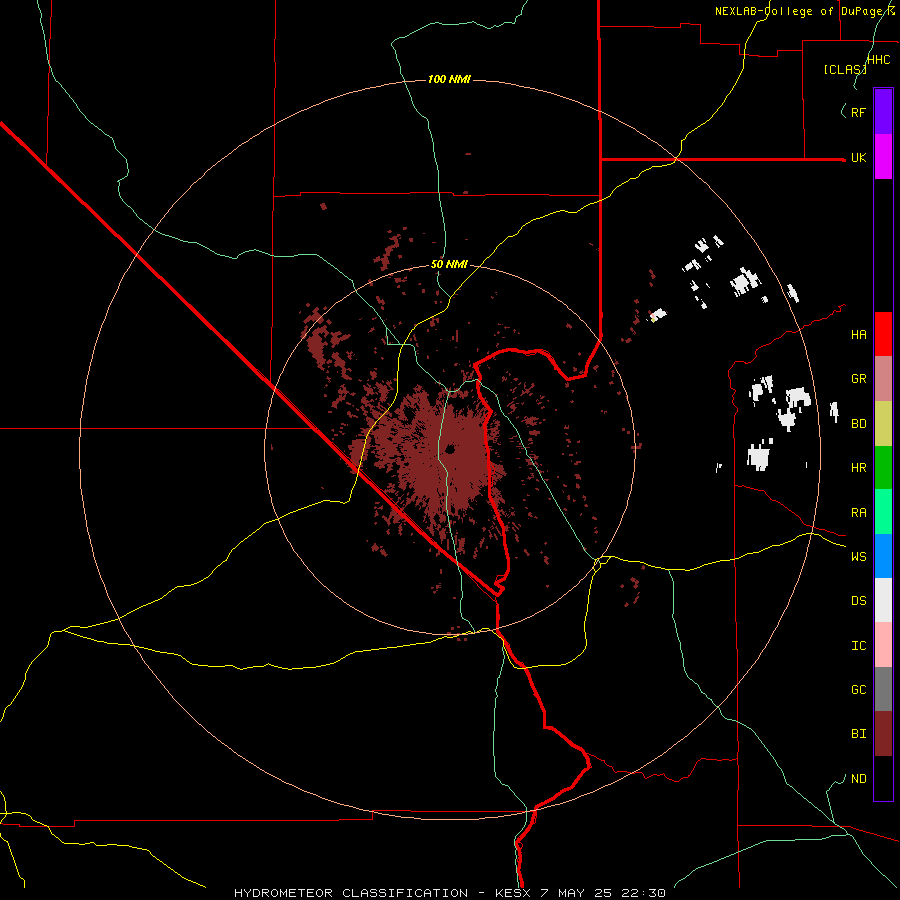Screen dimensions: 900x900
Task: Click the UK magenta legend swatch
Action: 883,156
